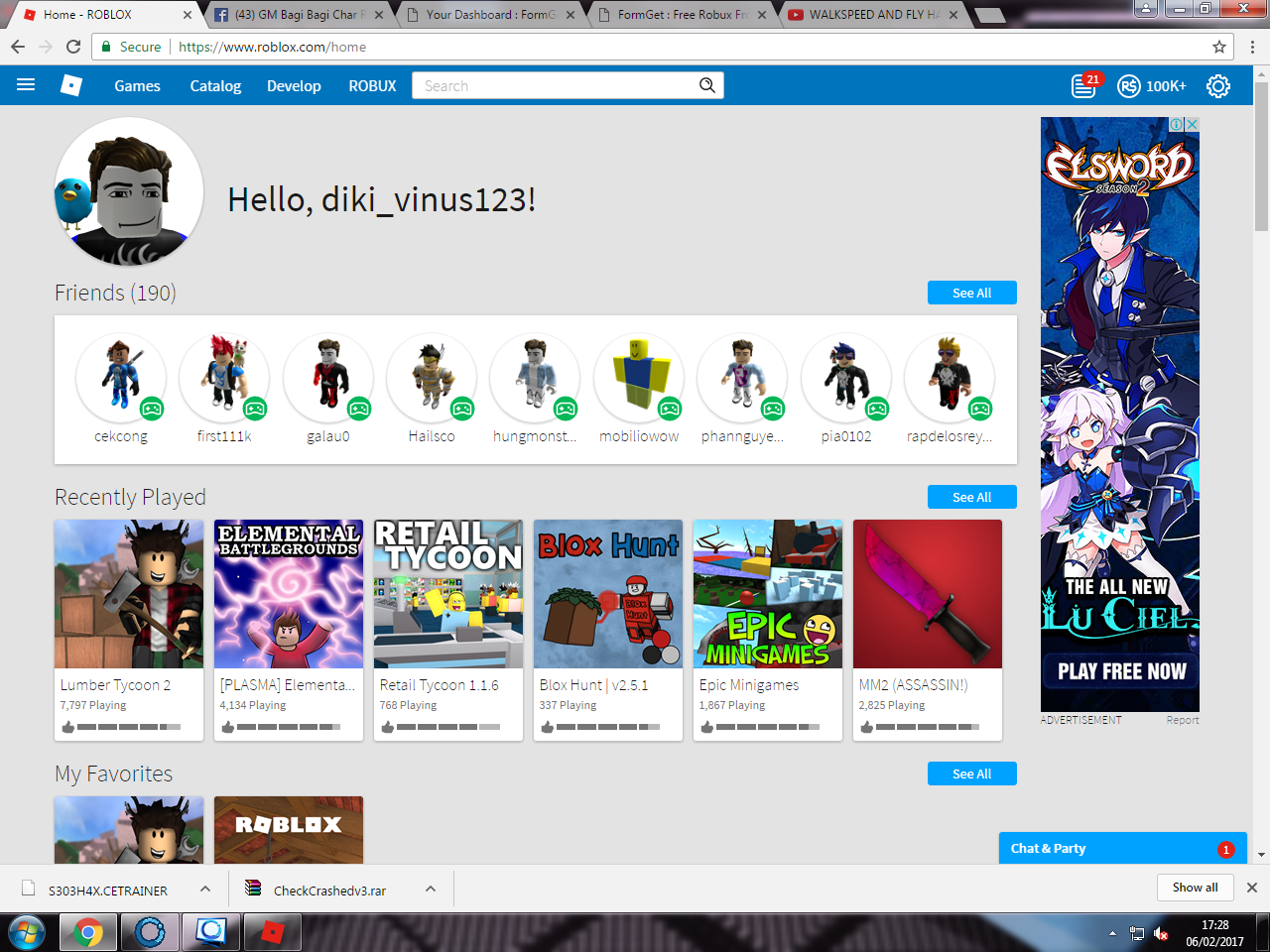
Task: Click the Robux currency icon beside 100K+
Action: (1129, 86)
